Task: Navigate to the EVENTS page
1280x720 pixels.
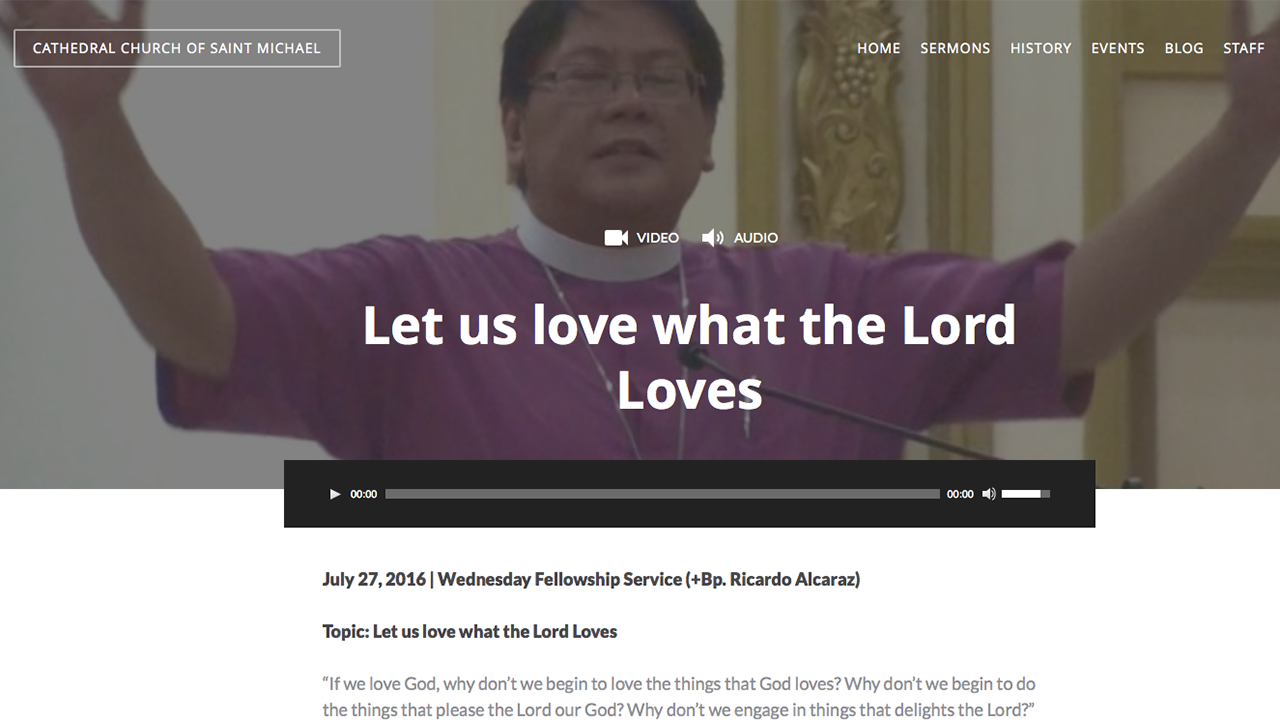Action: point(1118,48)
